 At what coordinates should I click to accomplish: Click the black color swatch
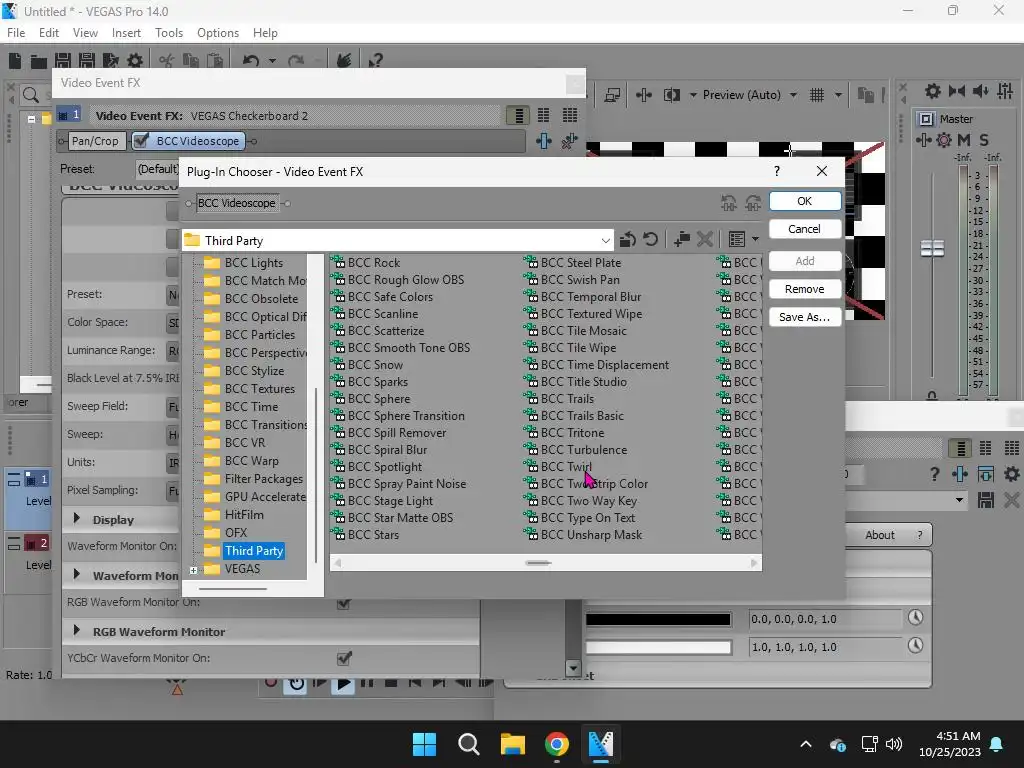coord(658,619)
